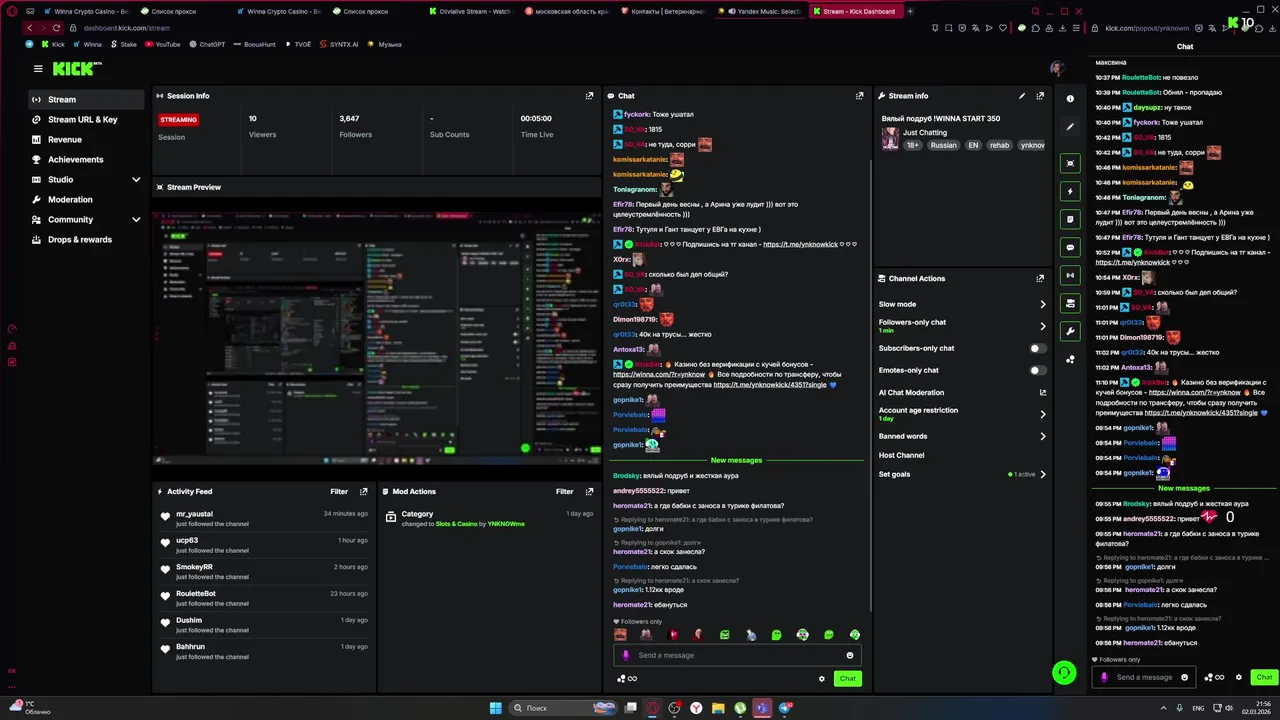
Task: Click the profile avatar at top right of the dashboard
Action: tap(1057, 69)
